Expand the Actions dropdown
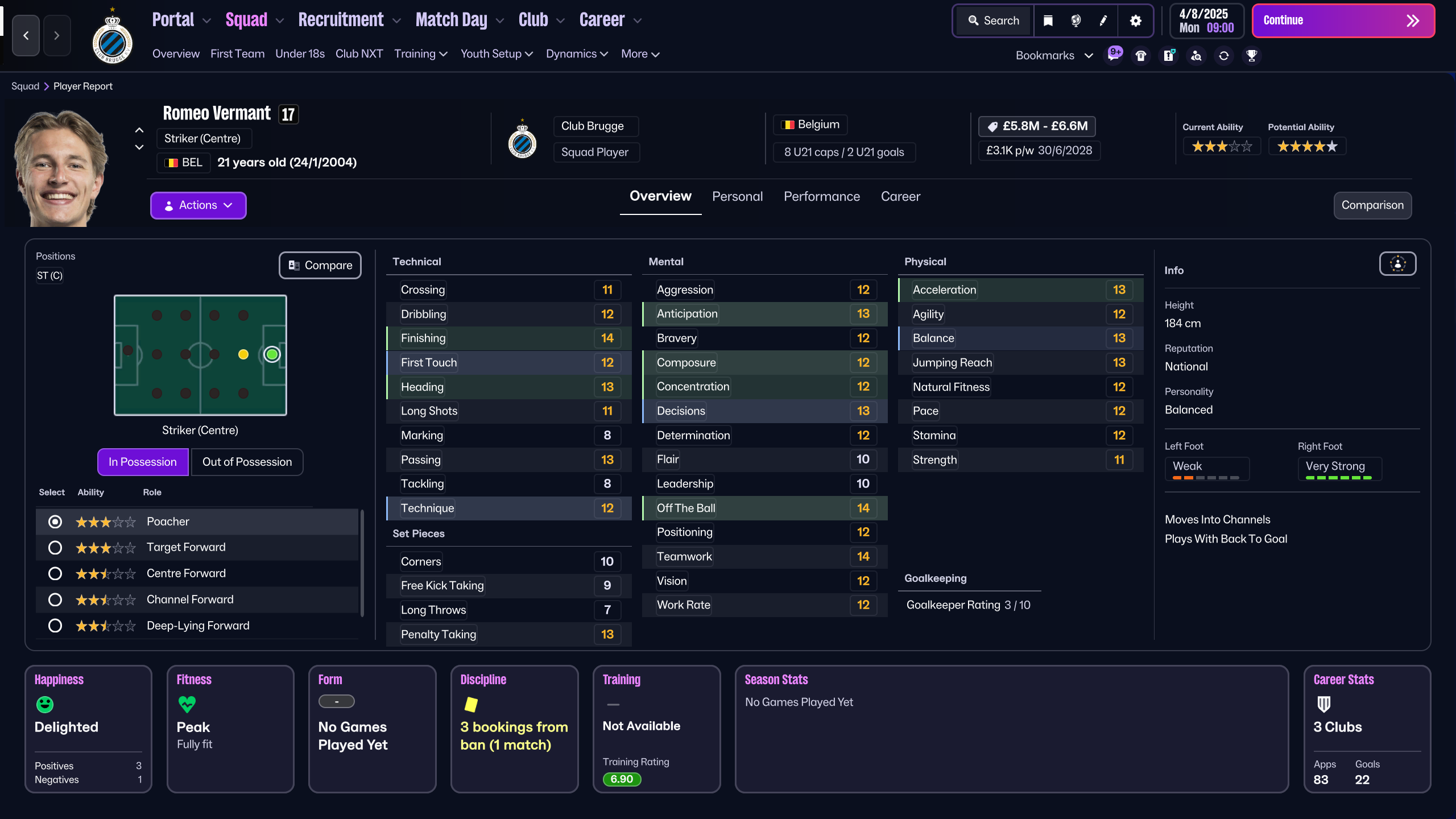Image resolution: width=1456 pixels, height=819 pixels. 198,205
